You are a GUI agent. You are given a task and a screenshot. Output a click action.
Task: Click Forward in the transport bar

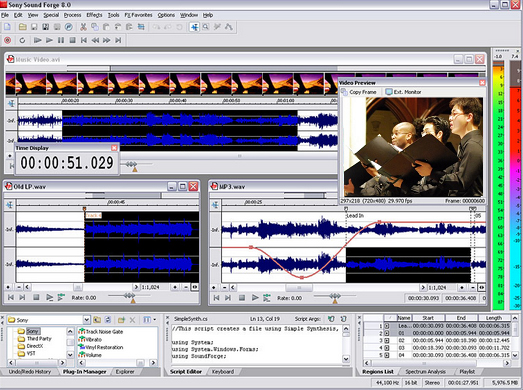pyautogui.click(x=106, y=40)
